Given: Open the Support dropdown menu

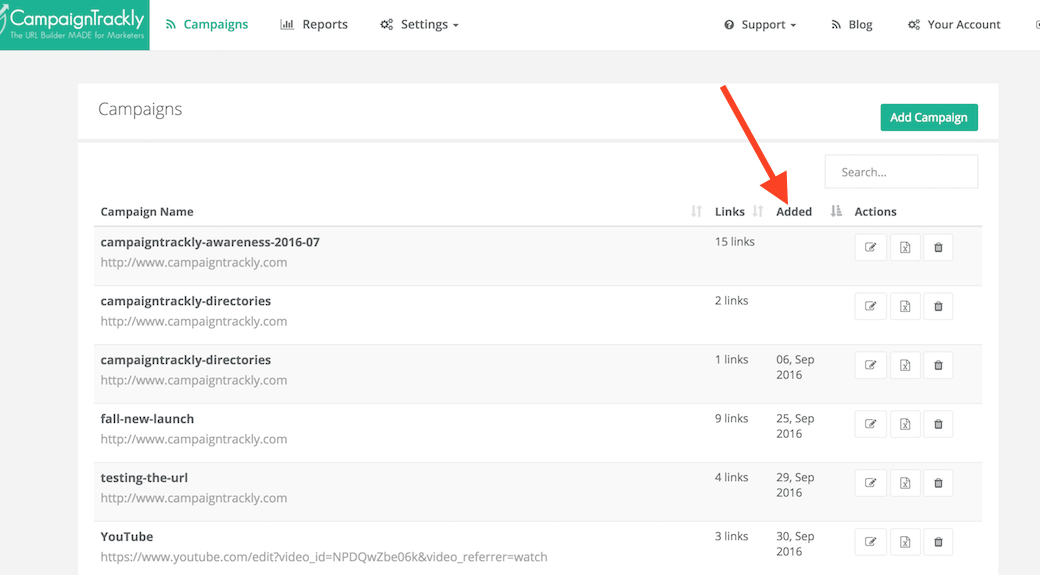Looking at the screenshot, I should pos(760,25).
